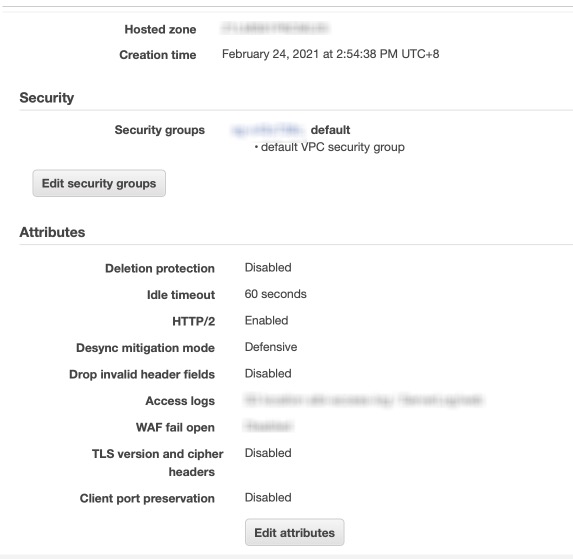Click the bold 'default' security group name
This screenshot has height=559, width=573.
(x=330, y=130)
